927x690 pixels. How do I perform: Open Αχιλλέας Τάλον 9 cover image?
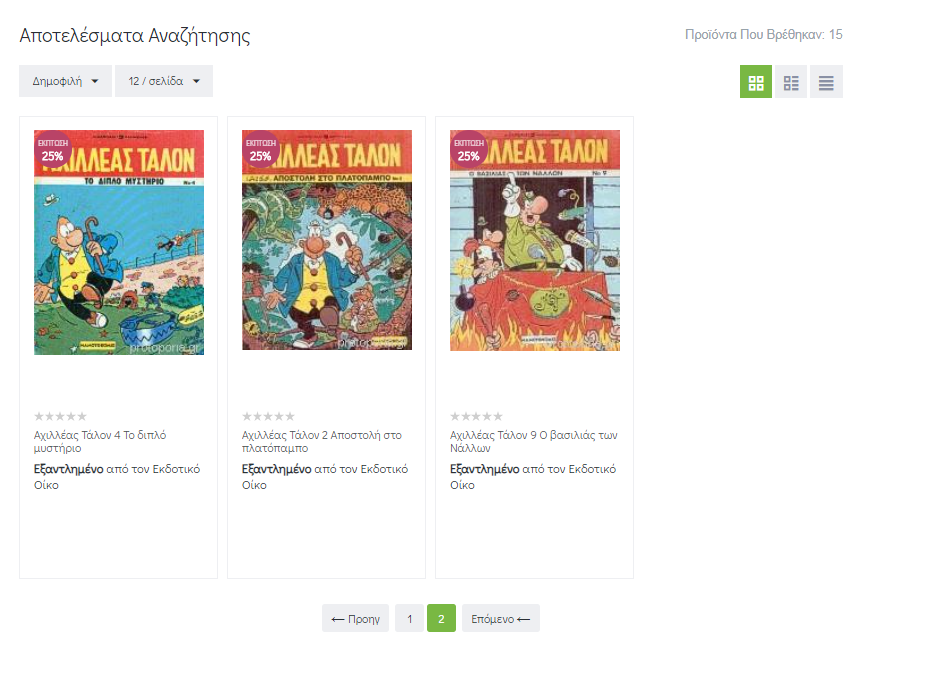[535, 241]
